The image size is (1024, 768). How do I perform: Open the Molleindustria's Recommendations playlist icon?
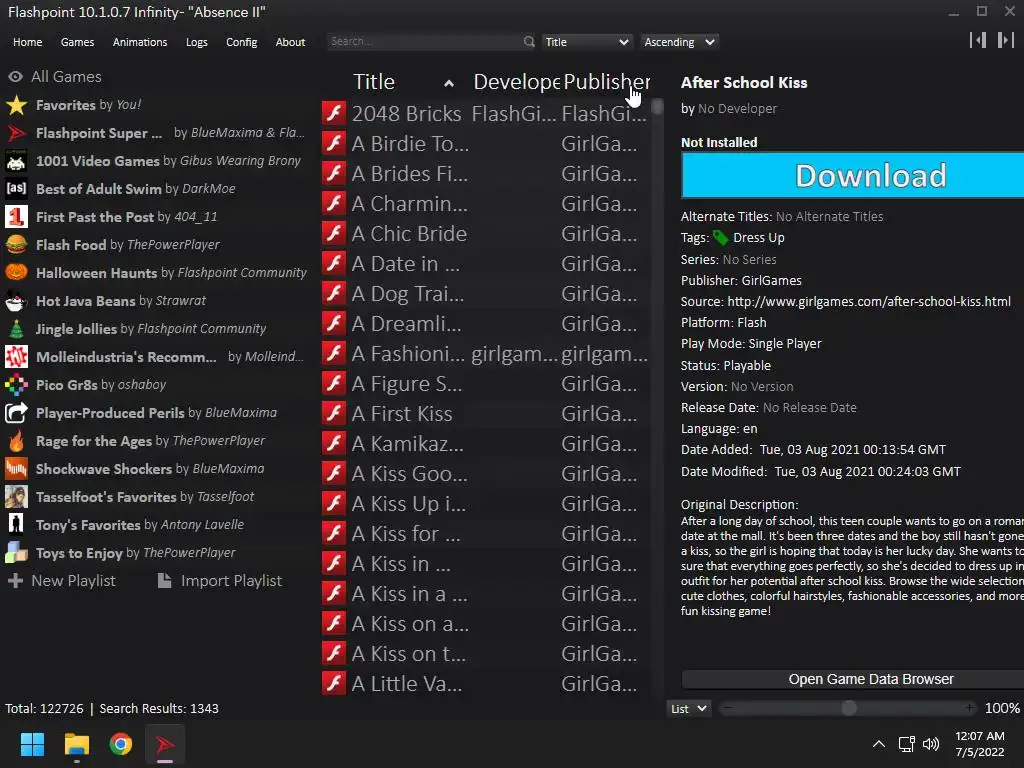pos(16,357)
